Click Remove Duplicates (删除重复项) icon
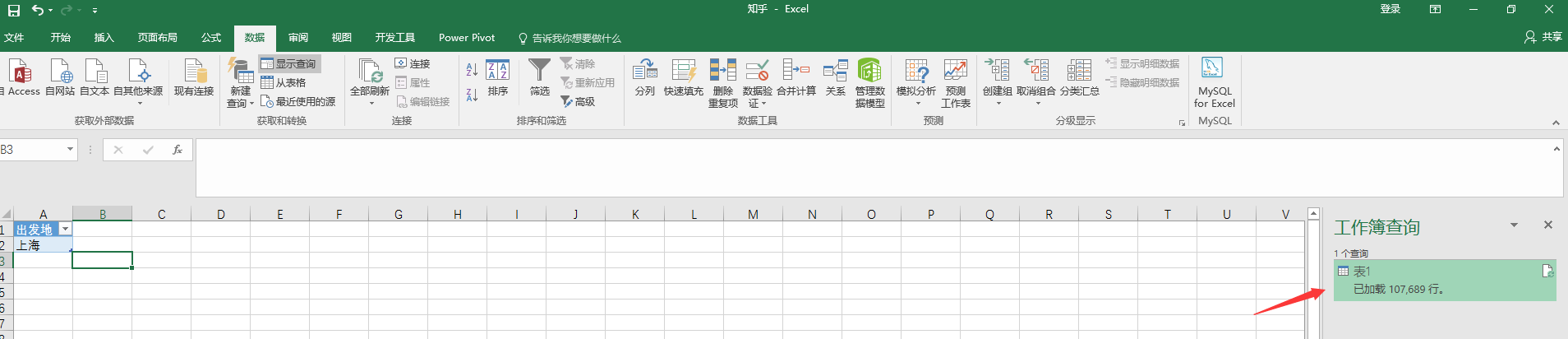This screenshot has width=1568, height=339. 723,82
